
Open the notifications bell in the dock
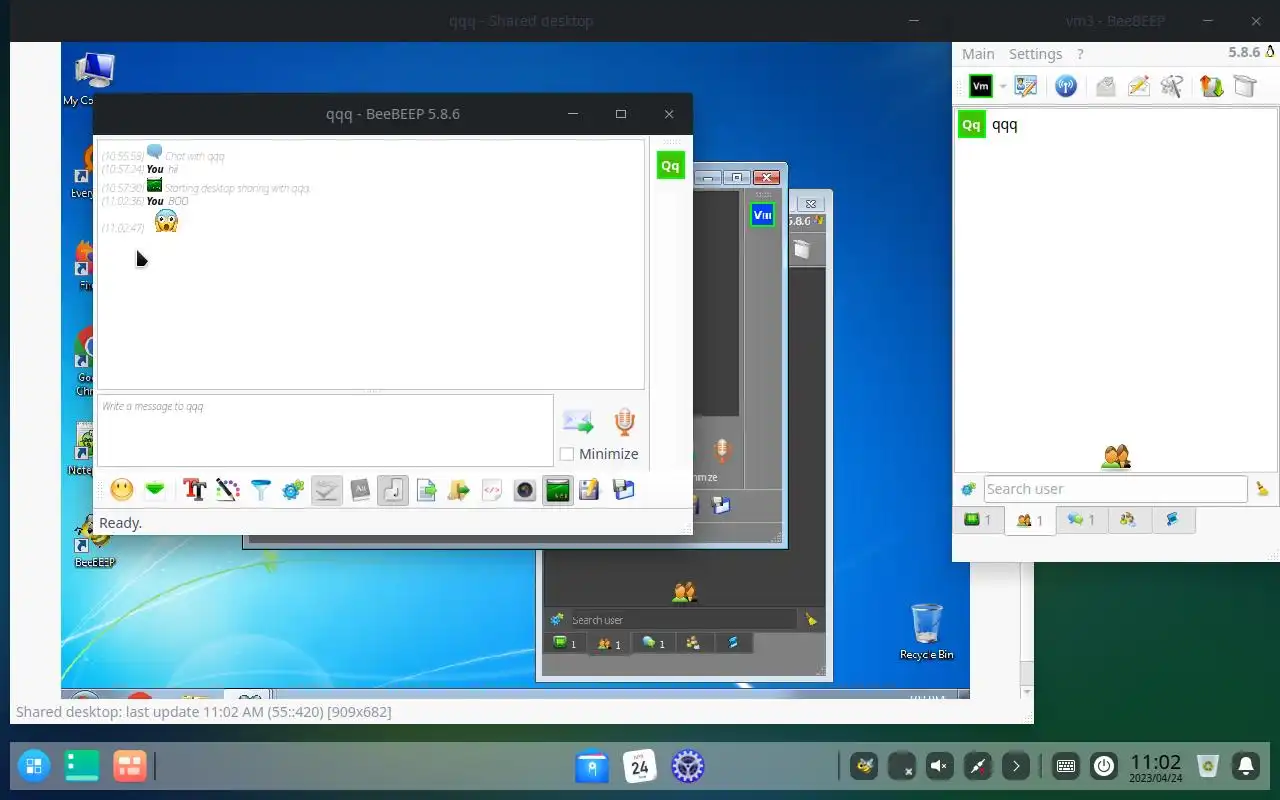click(x=1246, y=767)
